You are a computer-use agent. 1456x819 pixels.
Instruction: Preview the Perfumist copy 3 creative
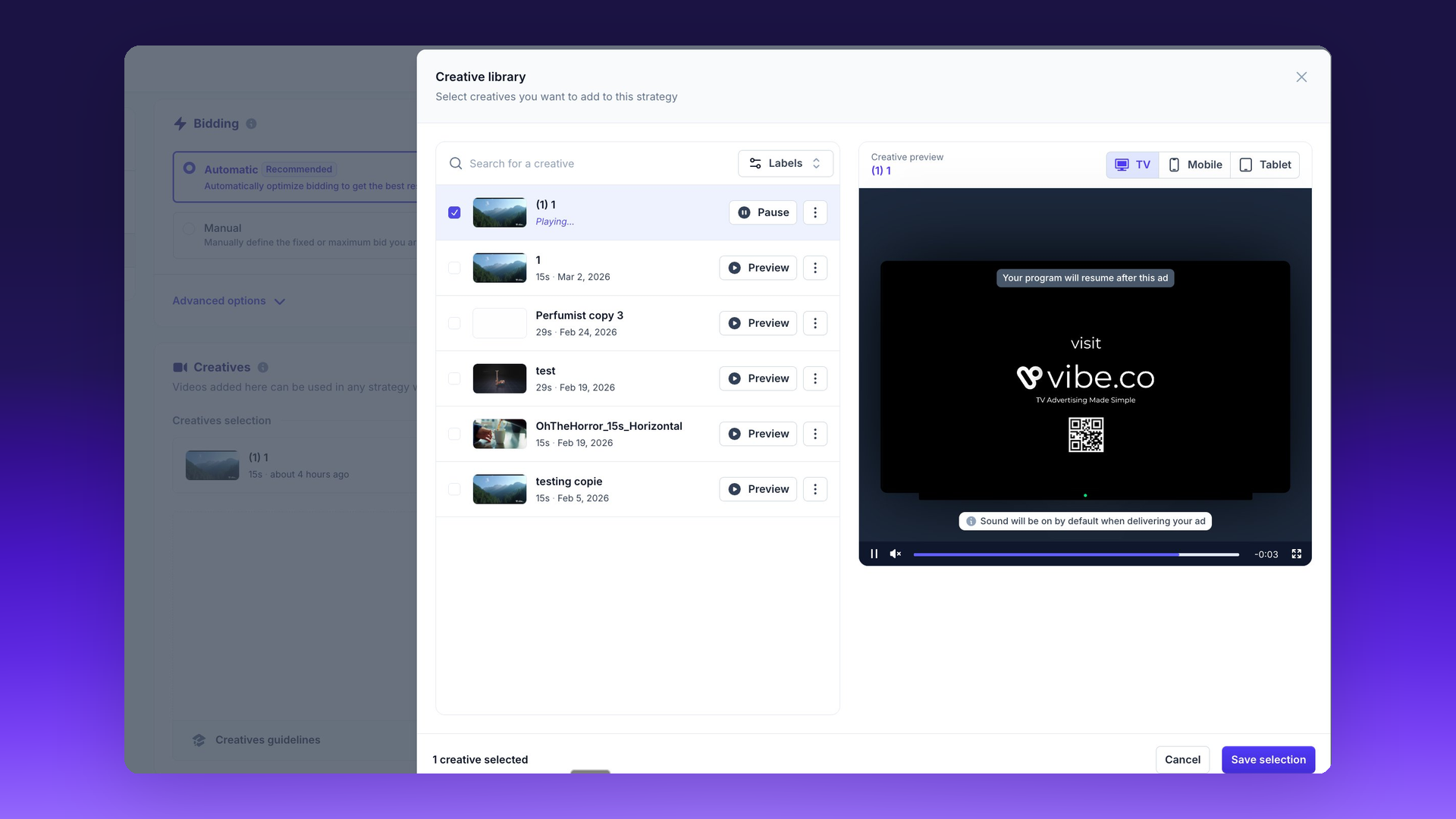(x=758, y=323)
